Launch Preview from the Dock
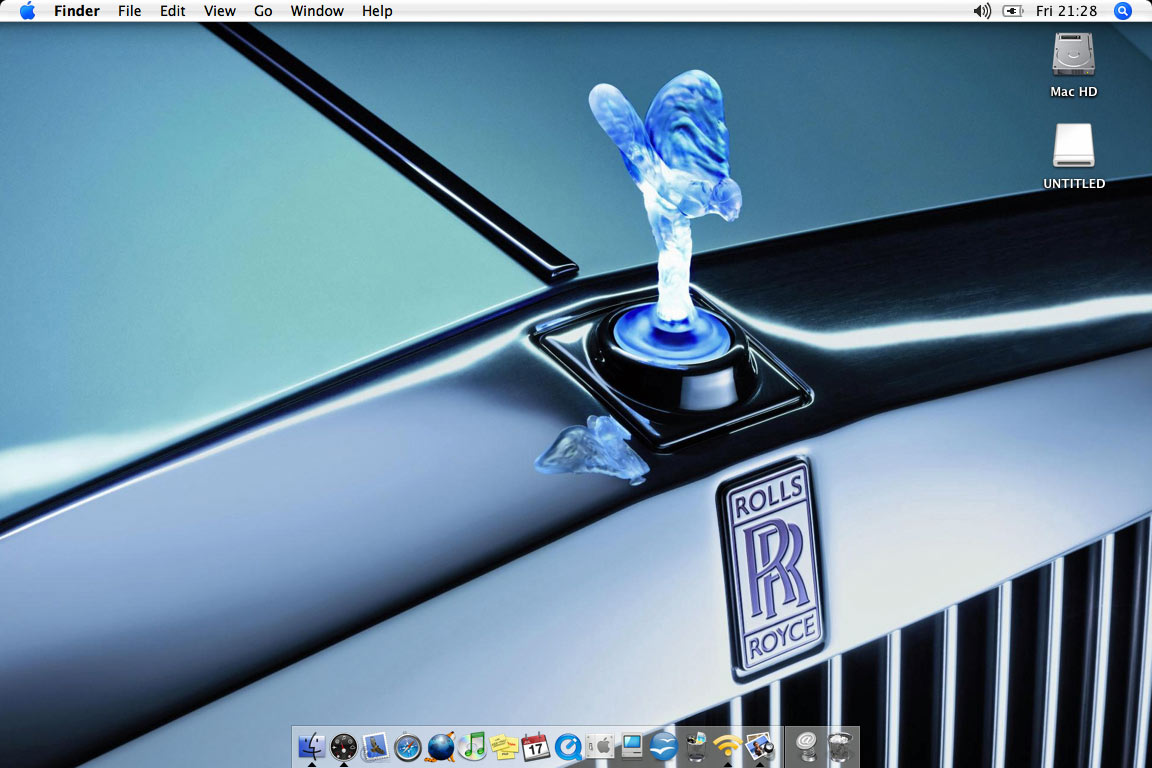 pos(759,747)
